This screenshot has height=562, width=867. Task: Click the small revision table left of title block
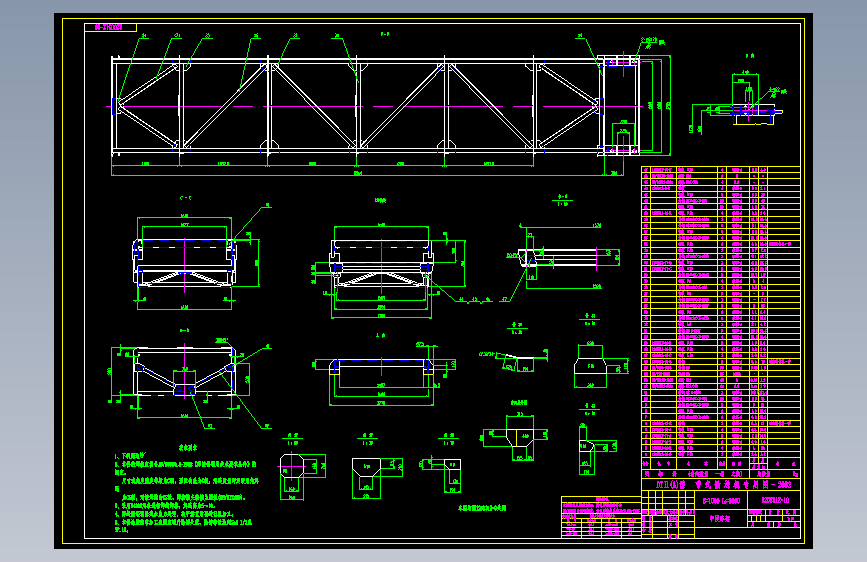[x=601, y=517]
